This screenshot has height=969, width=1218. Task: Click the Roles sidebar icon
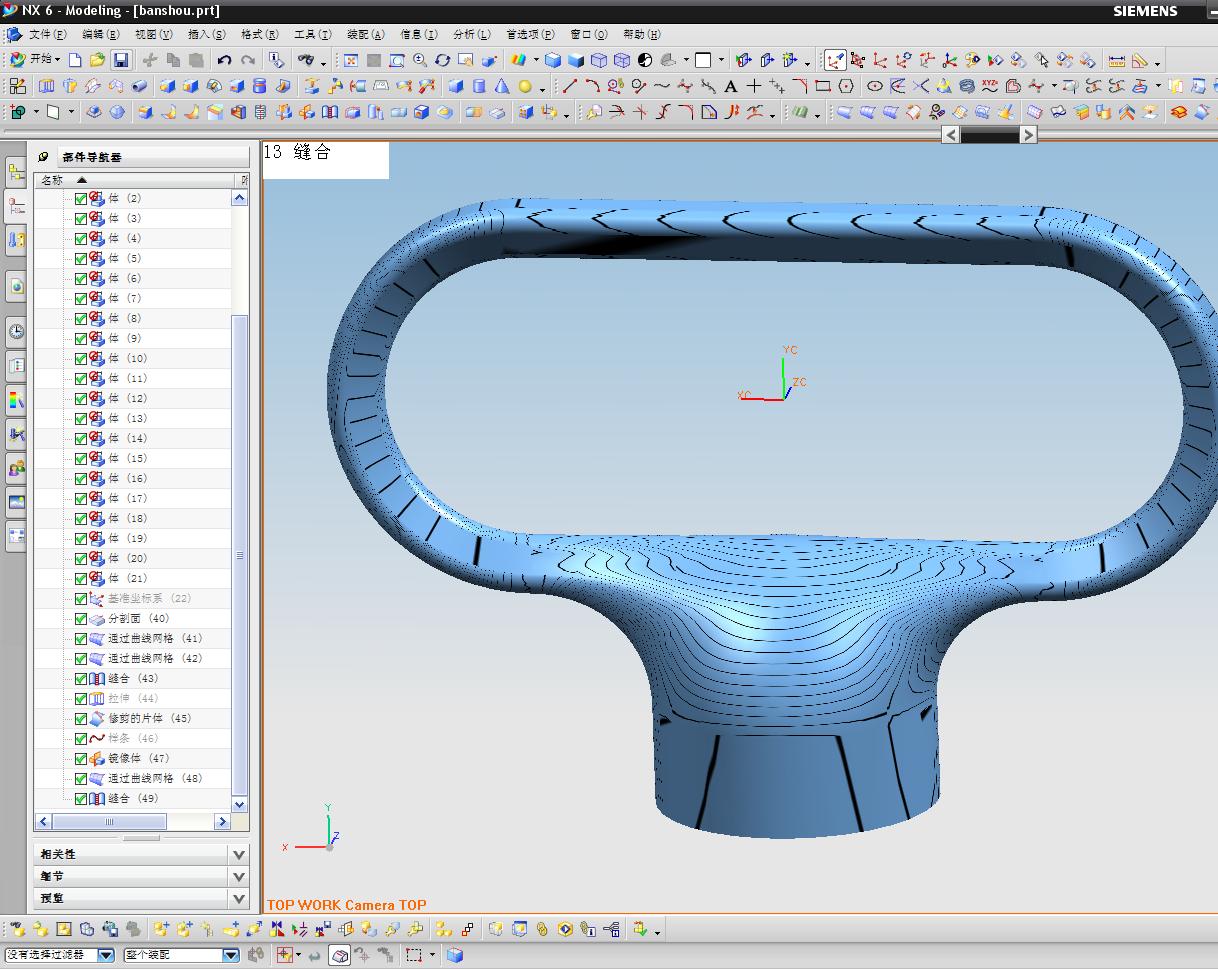coord(16,468)
